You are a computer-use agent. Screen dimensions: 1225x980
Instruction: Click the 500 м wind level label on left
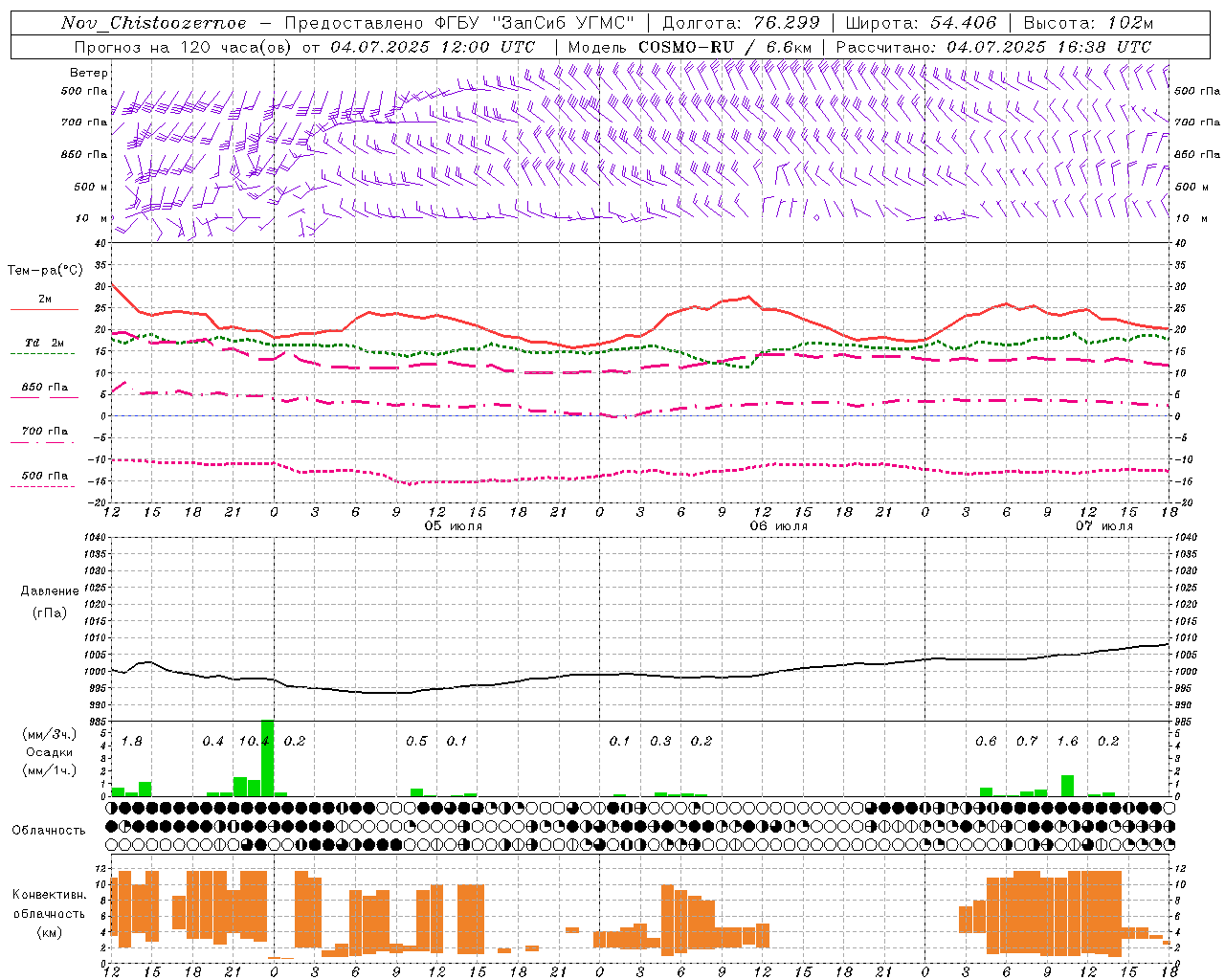click(x=91, y=187)
